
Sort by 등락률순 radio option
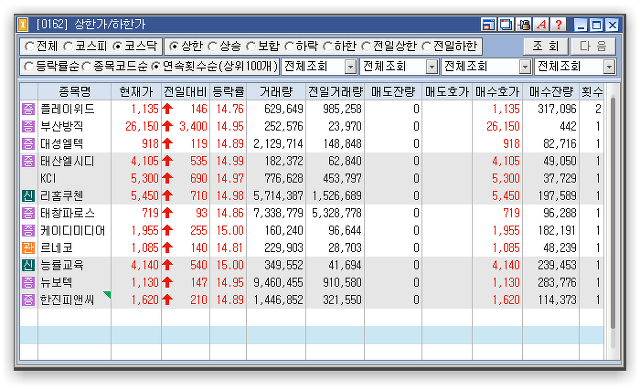click(x=29, y=66)
